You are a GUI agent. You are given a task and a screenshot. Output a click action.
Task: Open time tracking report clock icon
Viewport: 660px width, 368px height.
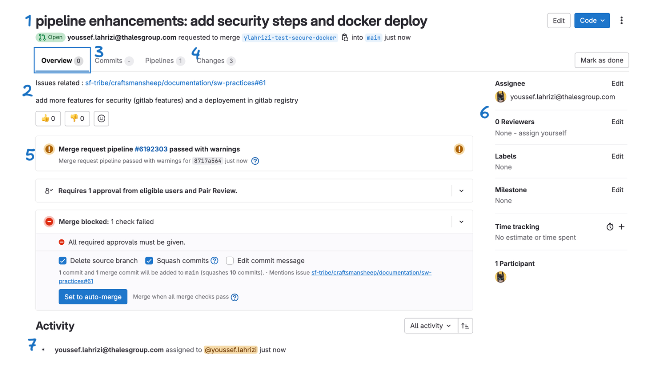(609, 227)
